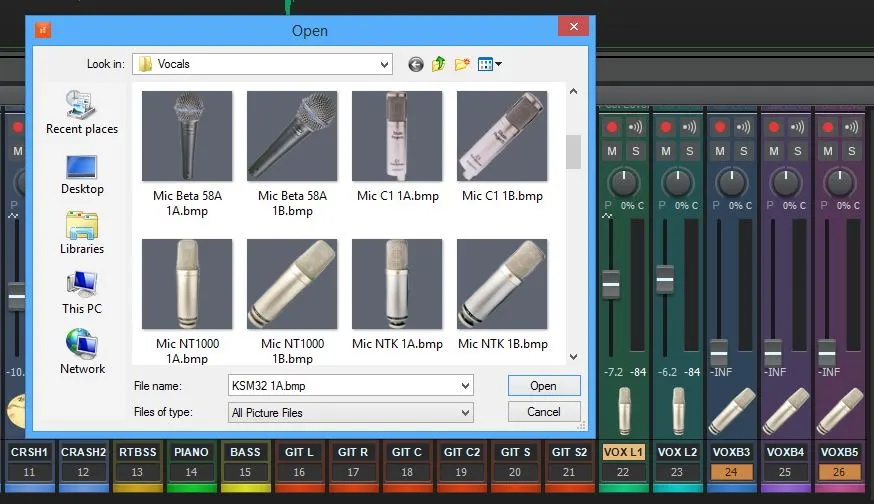Open the View Menu icon in dialog toolbar
This screenshot has width=874, height=504.
coord(485,64)
